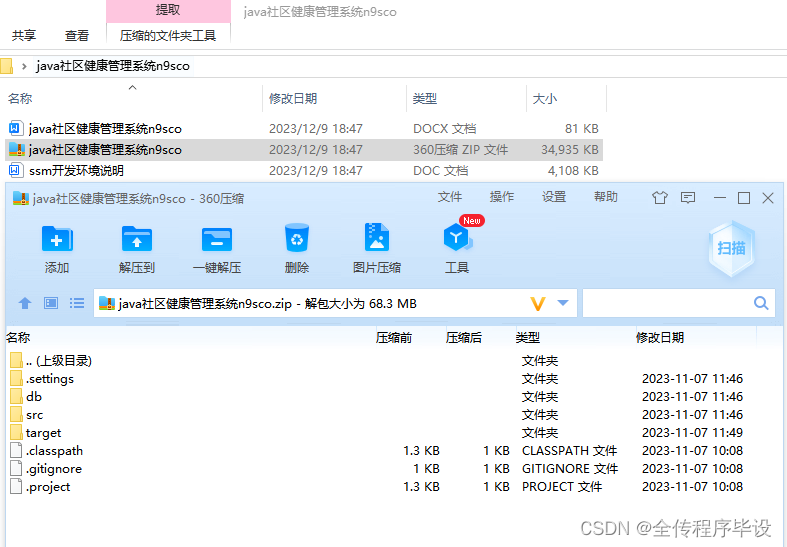Click the 2023-11-07 11:49 date of target
The image size is (787, 547).
pos(692,433)
